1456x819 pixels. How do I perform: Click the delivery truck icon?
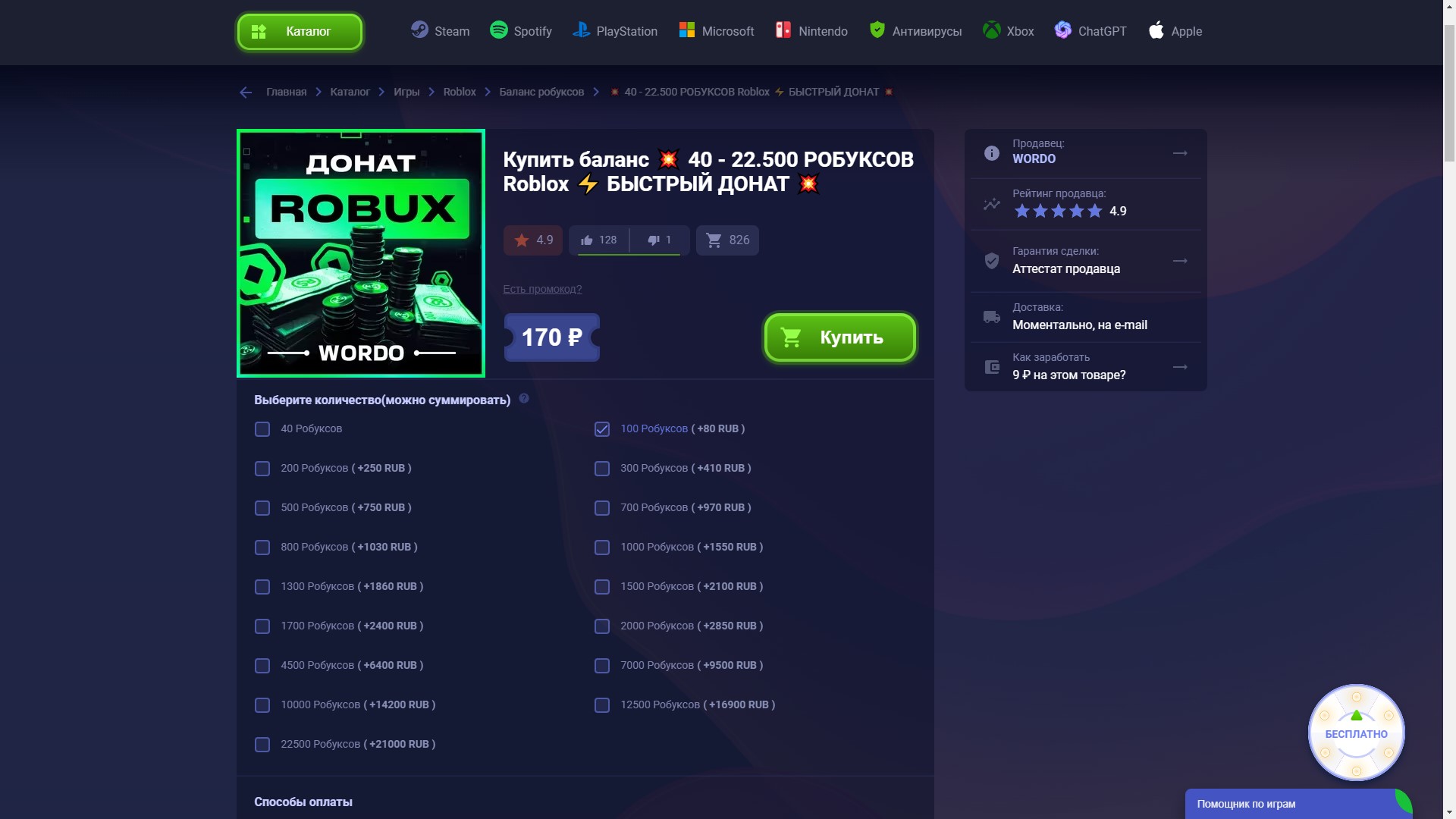(991, 317)
